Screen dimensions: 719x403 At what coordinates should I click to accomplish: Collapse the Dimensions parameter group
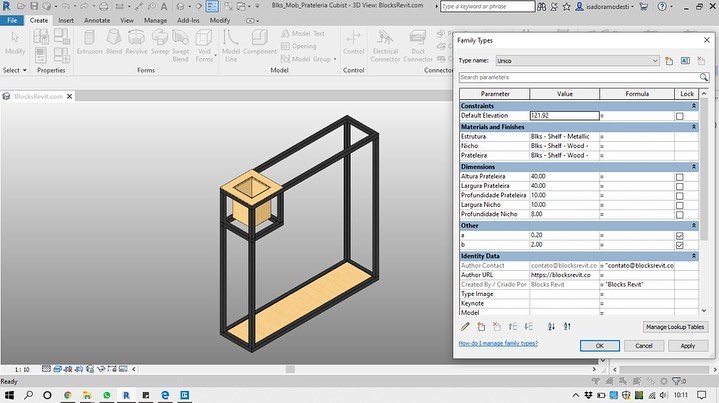pos(694,166)
